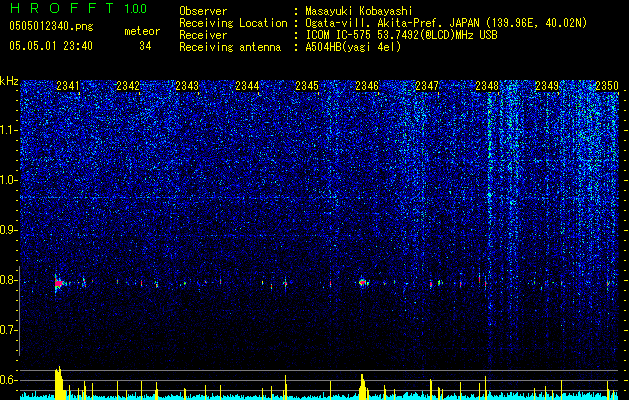
Task: Click the meteor label
Action: [142, 31]
